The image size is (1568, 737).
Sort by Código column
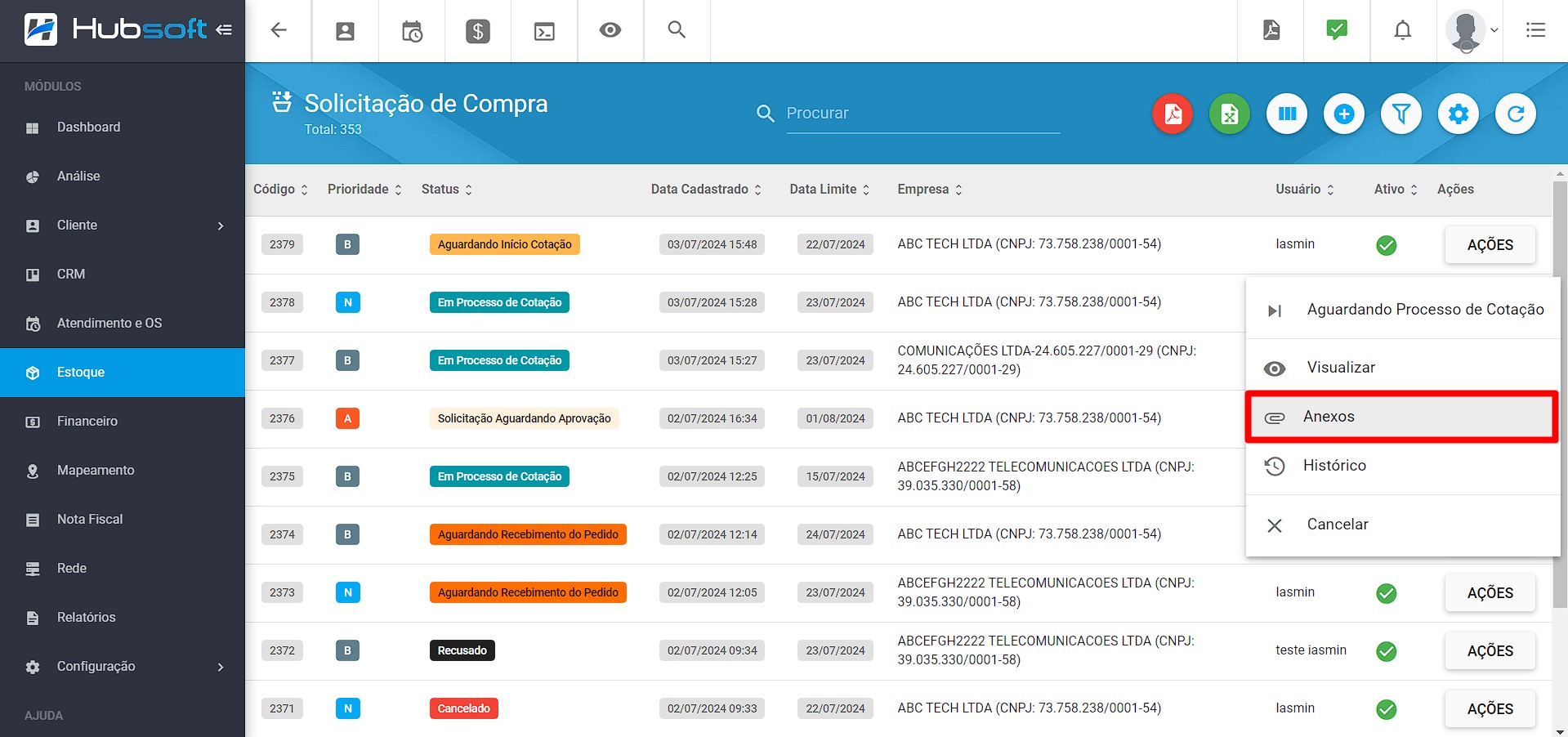(x=280, y=190)
